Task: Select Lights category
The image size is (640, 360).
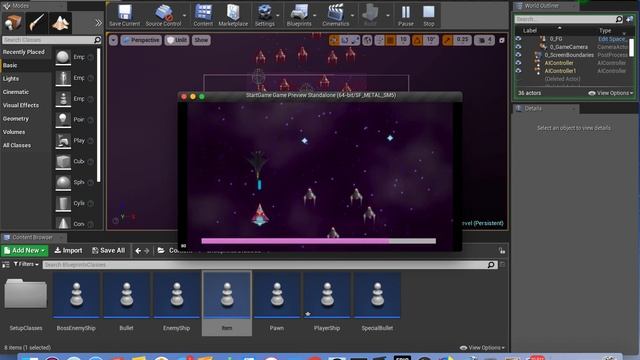Action: [x=11, y=78]
